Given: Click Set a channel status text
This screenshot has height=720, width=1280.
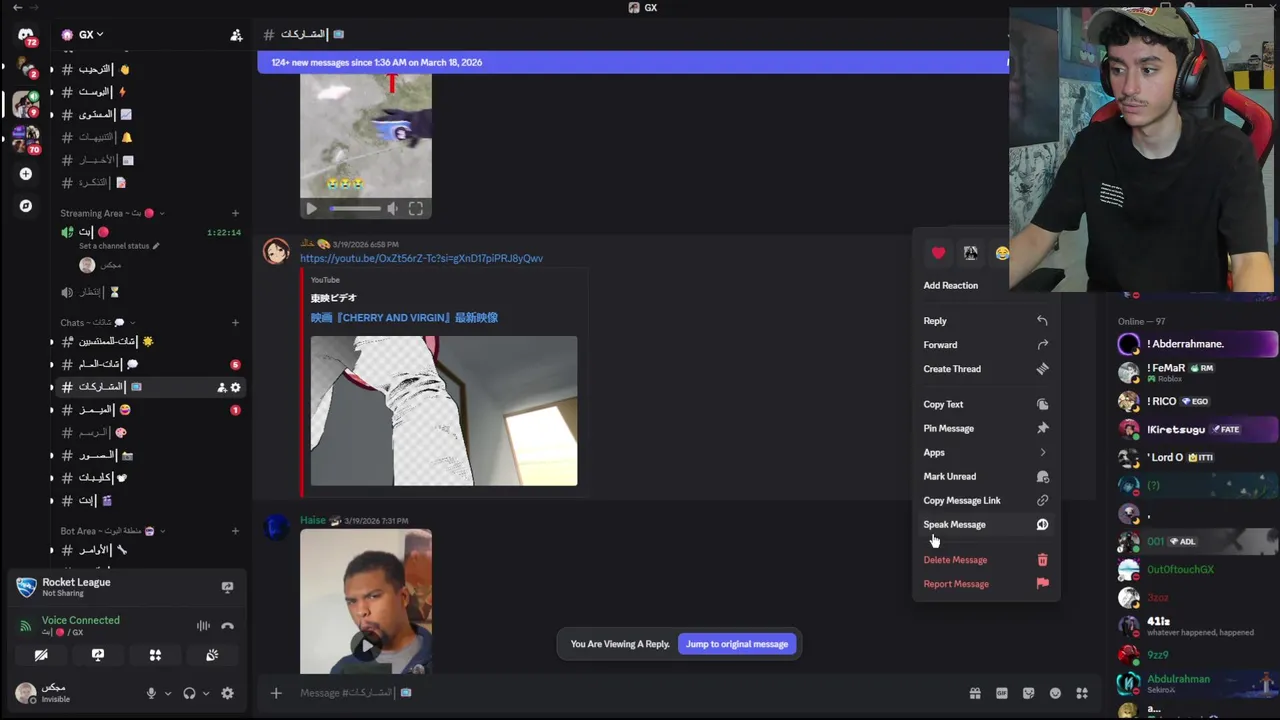Looking at the screenshot, I should pyautogui.click(x=113, y=246).
